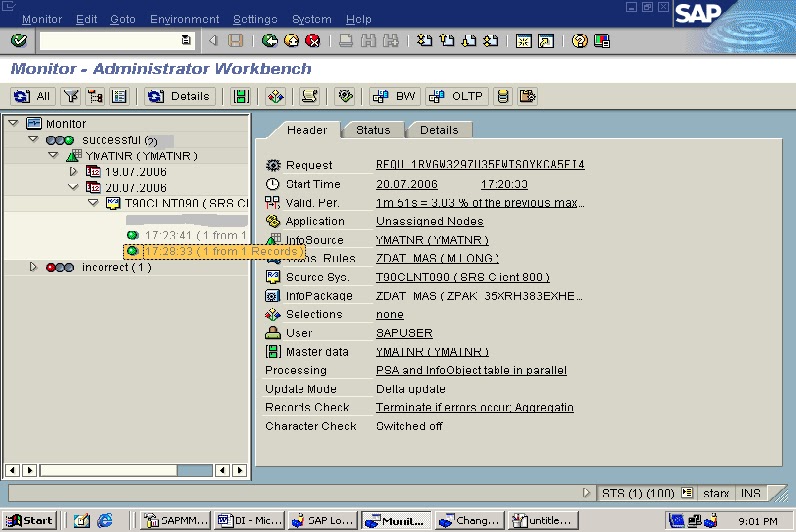The width and height of the screenshot is (796, 532).
Task: Select the 17:28:33 request row
Action: pos(214,251)
